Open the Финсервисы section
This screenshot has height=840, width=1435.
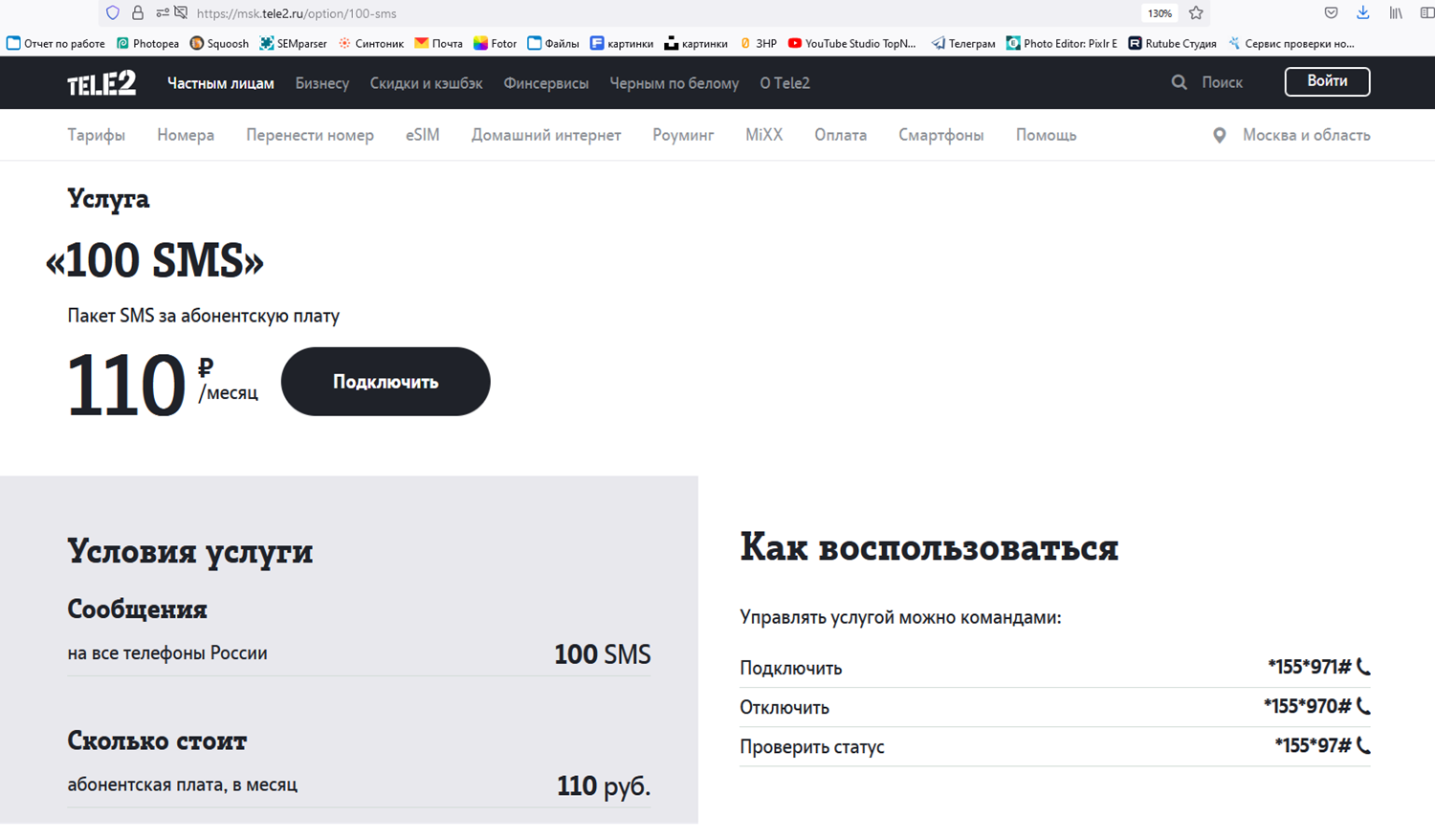click(x=546, y=83)
